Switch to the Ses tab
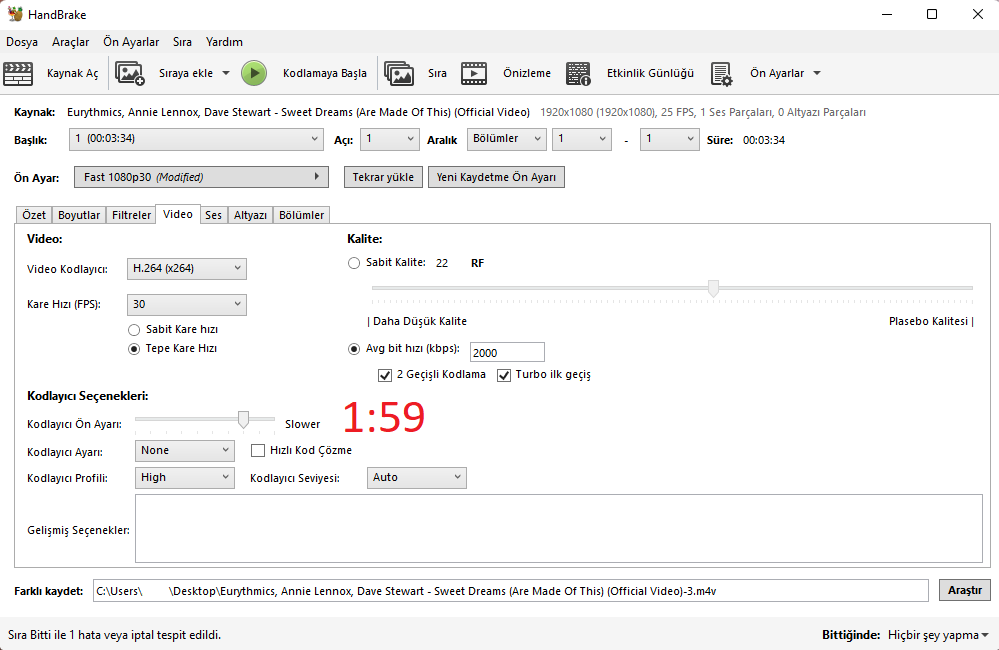 [x=213, y=215]
